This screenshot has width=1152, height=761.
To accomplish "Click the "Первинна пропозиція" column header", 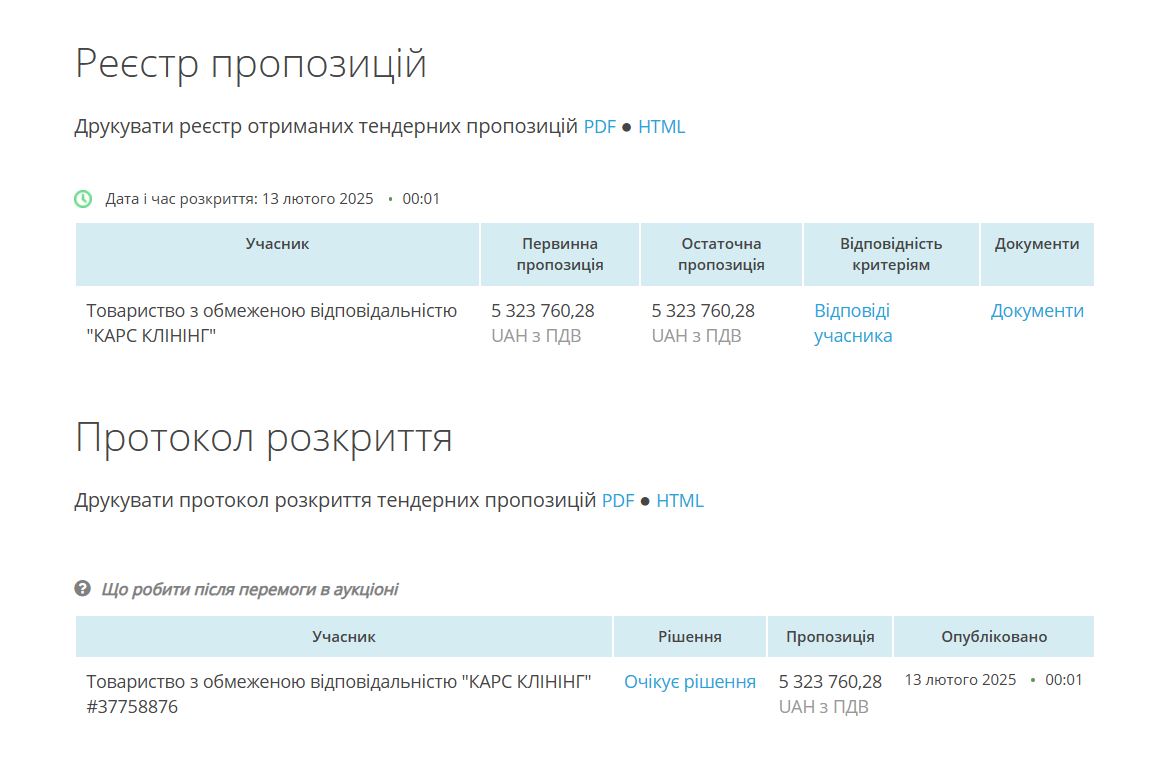I will click(x=559, y=254).
